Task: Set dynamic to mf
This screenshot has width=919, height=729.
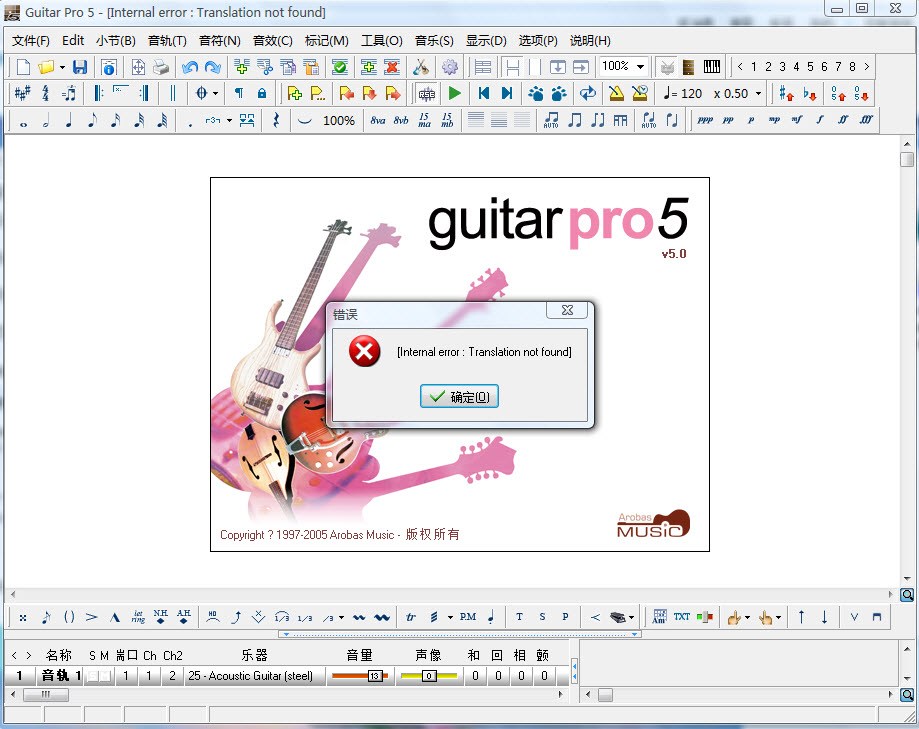Action: 797,120
